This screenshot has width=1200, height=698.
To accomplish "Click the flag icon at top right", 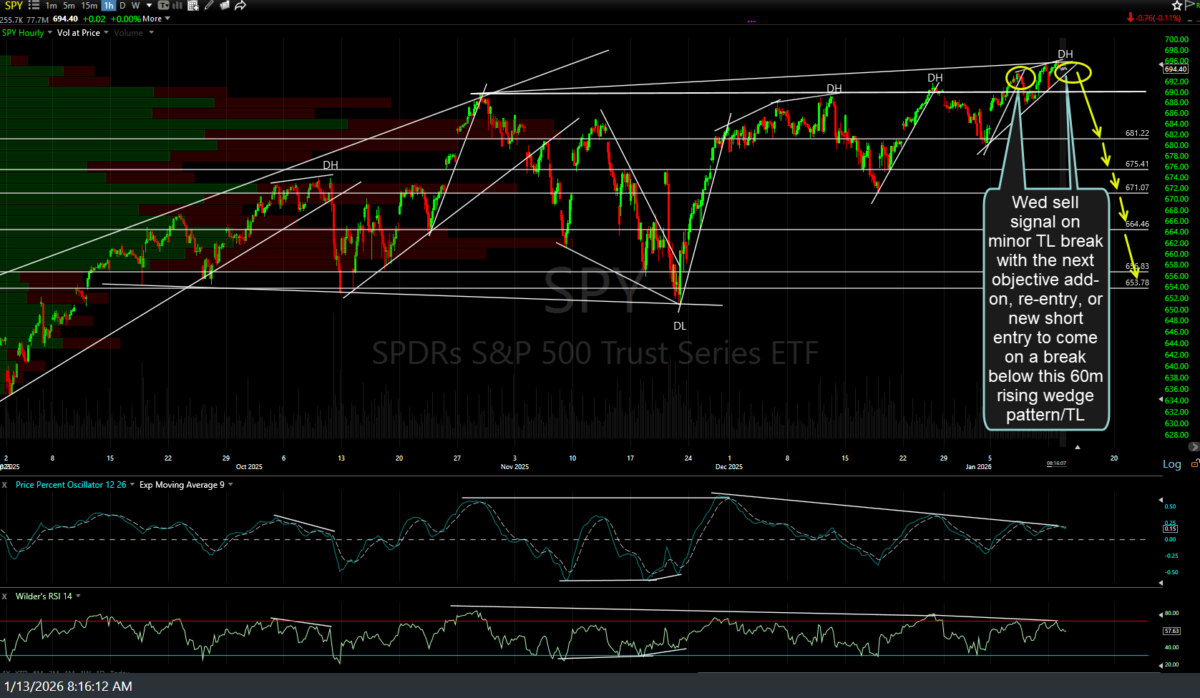I will [1190, 6].
